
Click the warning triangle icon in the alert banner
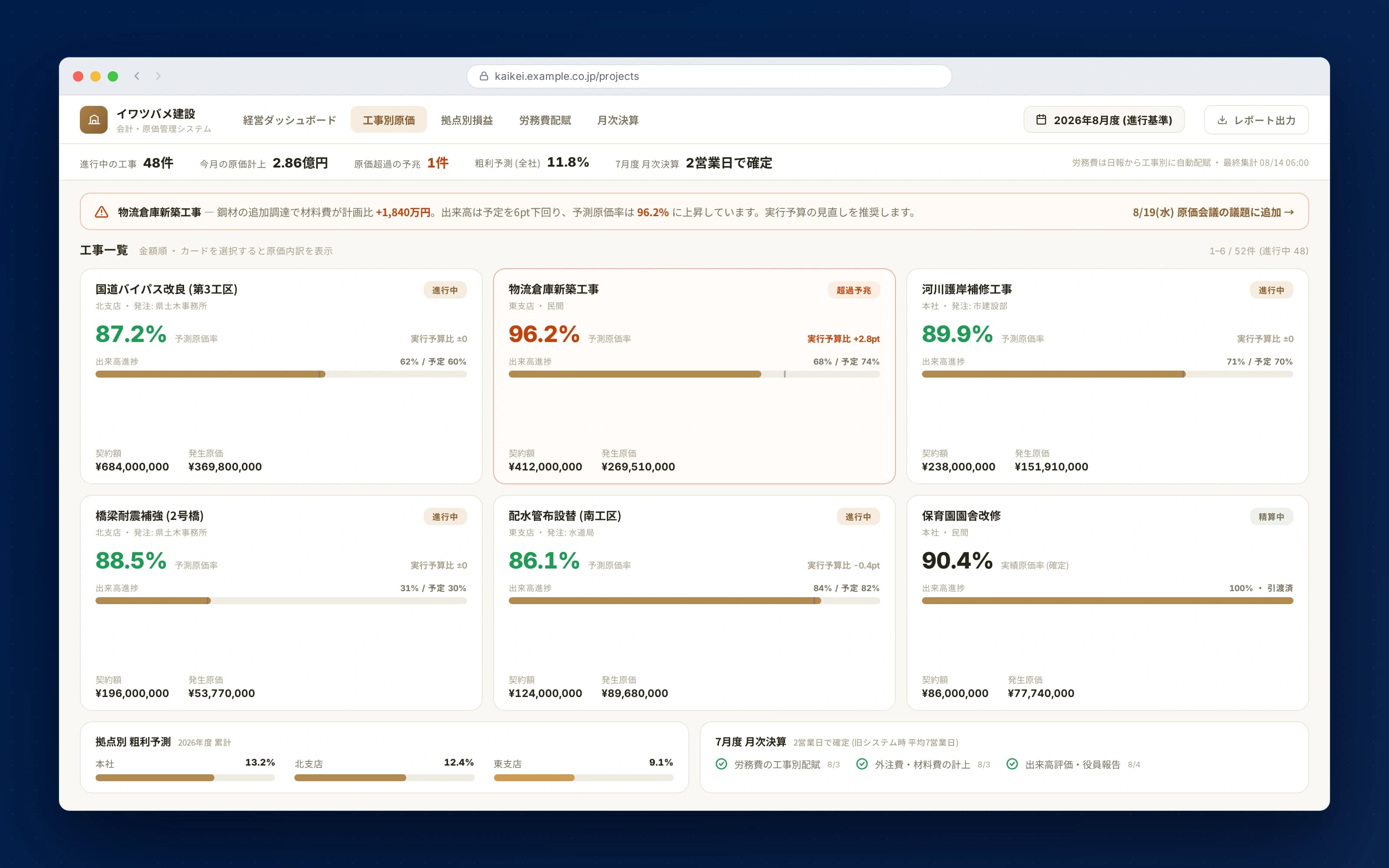coord(102,212)
